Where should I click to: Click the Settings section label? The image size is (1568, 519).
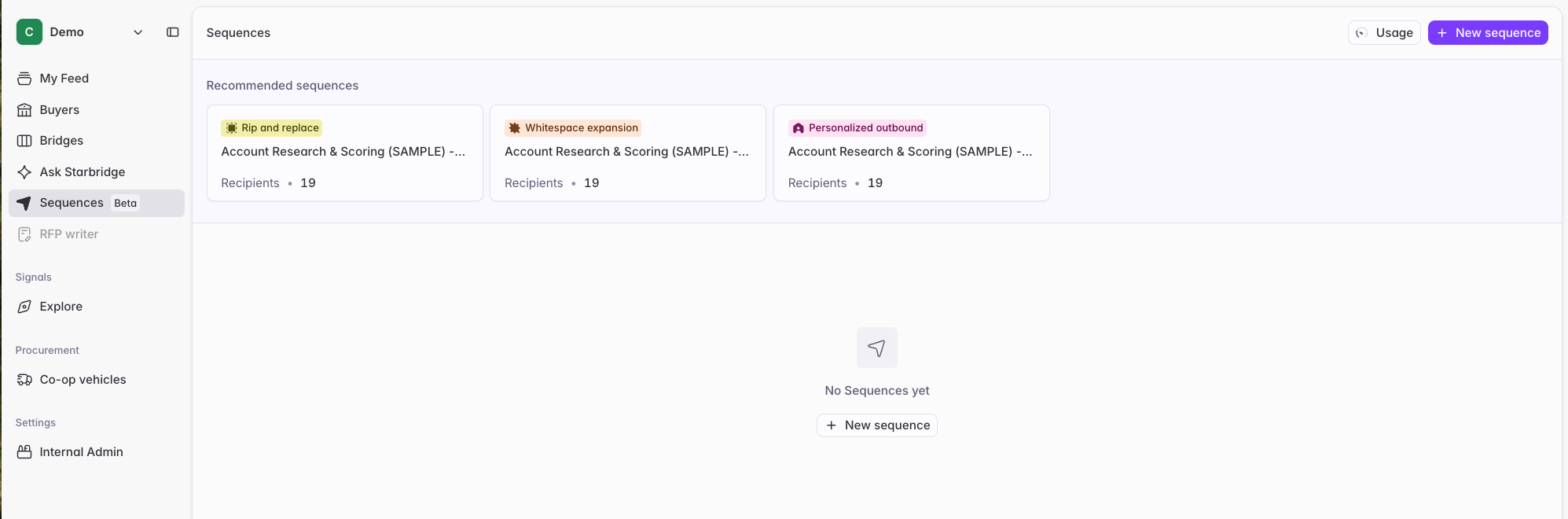coord(35,423)
